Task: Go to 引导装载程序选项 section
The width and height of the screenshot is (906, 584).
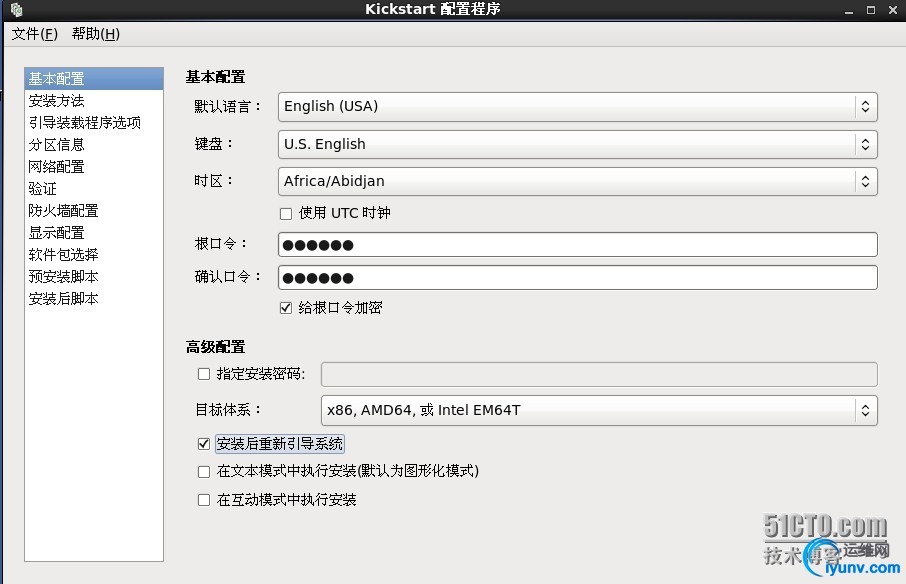Action: click(94, 122)
